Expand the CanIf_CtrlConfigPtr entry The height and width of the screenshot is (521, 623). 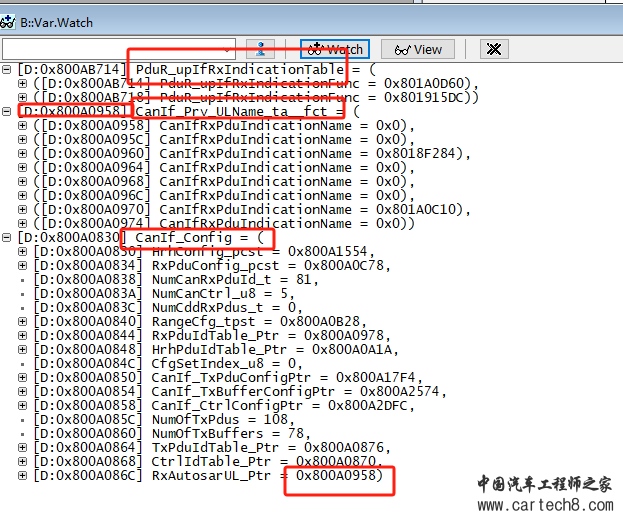tap(23, 405)
